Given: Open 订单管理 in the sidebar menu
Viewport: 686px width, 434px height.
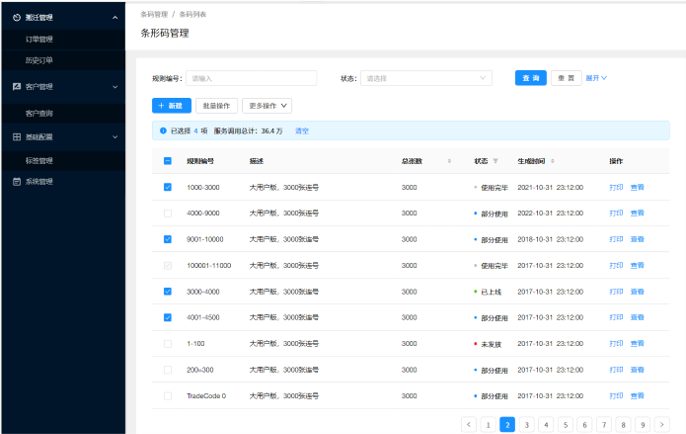Looking at the screenshot, I should pos(39,39).
